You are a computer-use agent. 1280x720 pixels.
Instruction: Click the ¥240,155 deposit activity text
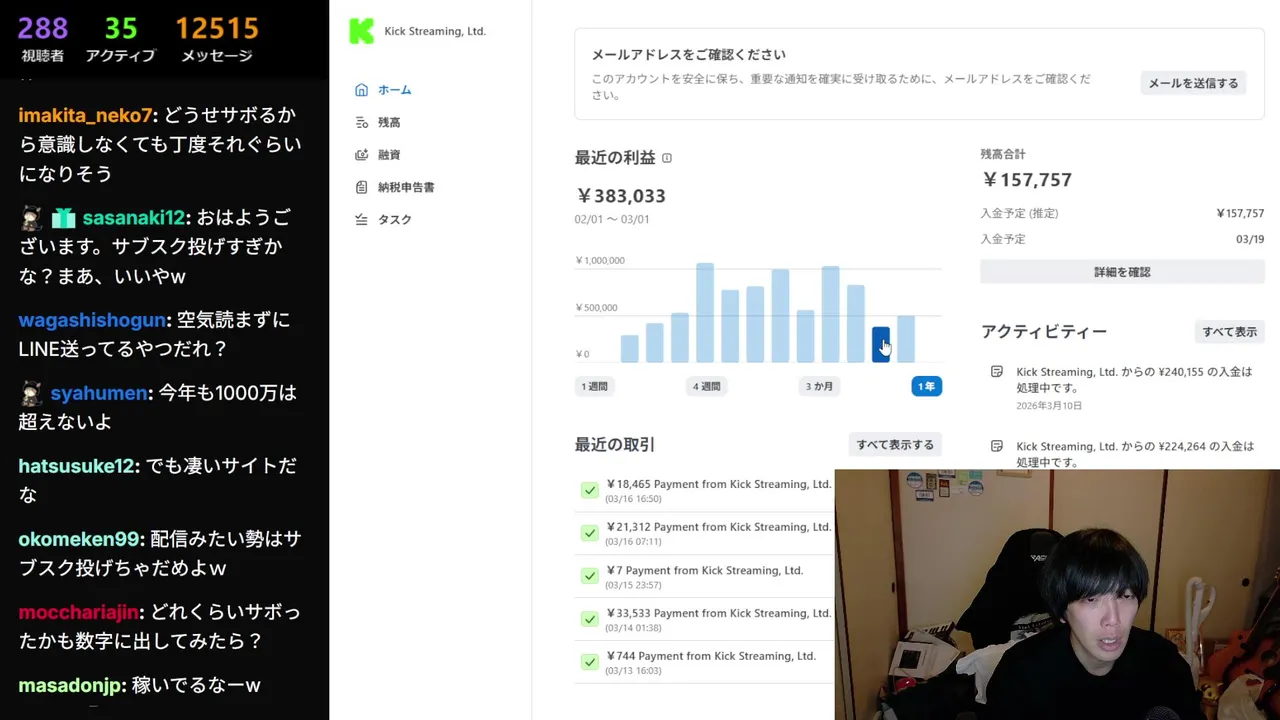click(1134, 379)
